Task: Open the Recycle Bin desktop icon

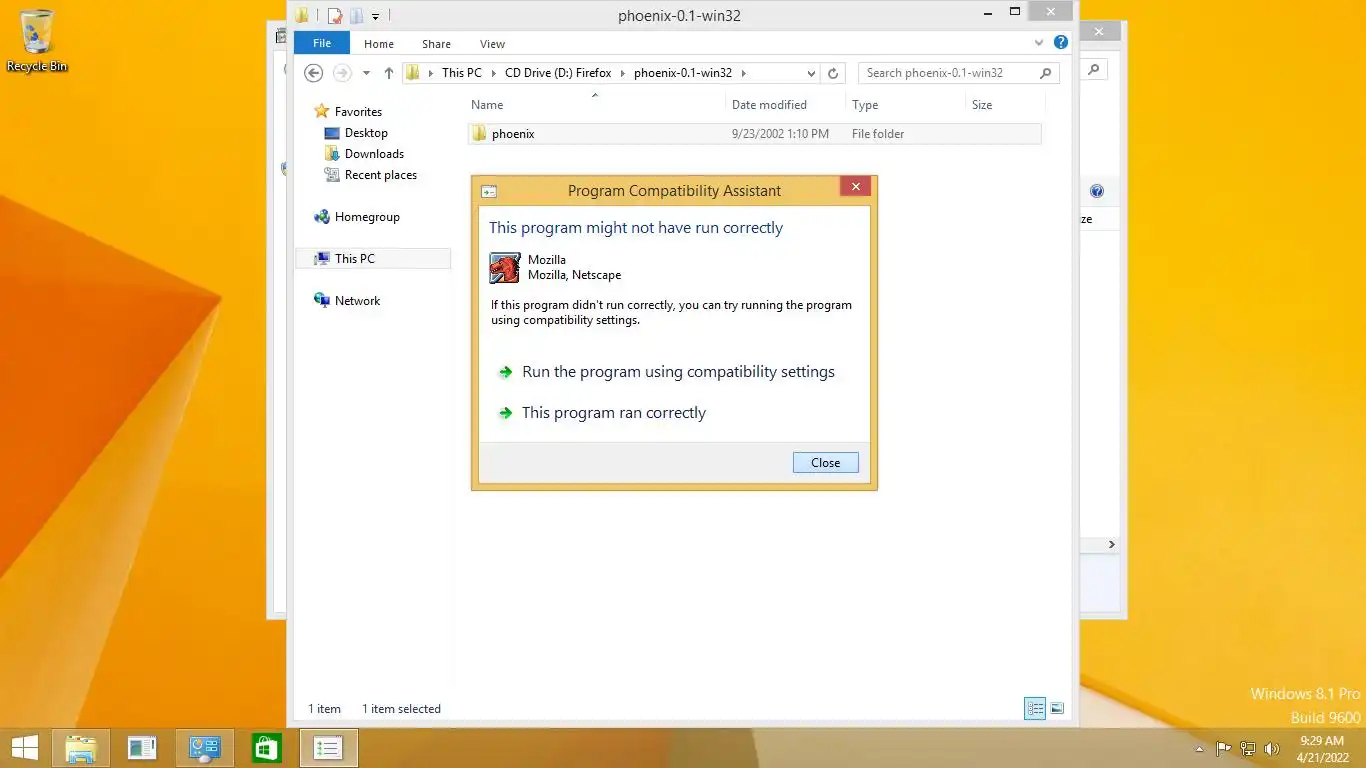Action: click(x=37, y=40)
